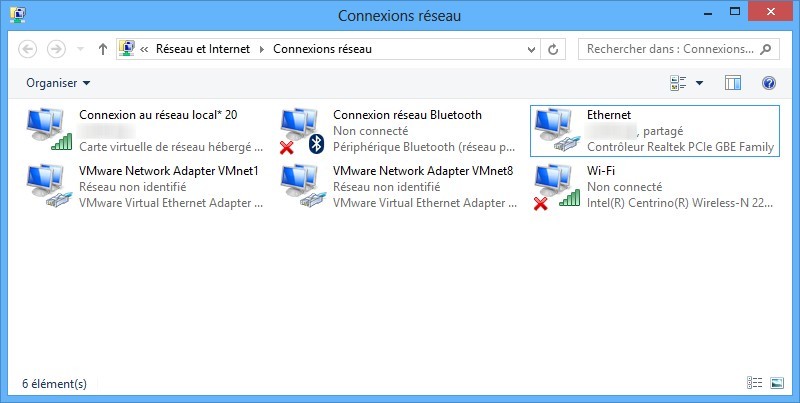The width and height of the screenshot is (800, 403).
Task: Click the network icon in the address bar
Action: tap(127, 48)
